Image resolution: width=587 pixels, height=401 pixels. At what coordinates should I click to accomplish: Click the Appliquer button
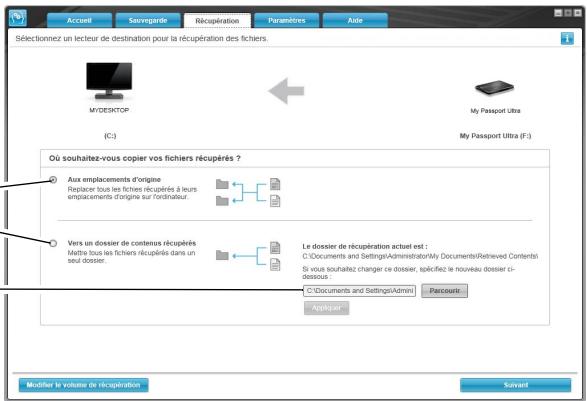pyautogui.click(x=326, y=308)
